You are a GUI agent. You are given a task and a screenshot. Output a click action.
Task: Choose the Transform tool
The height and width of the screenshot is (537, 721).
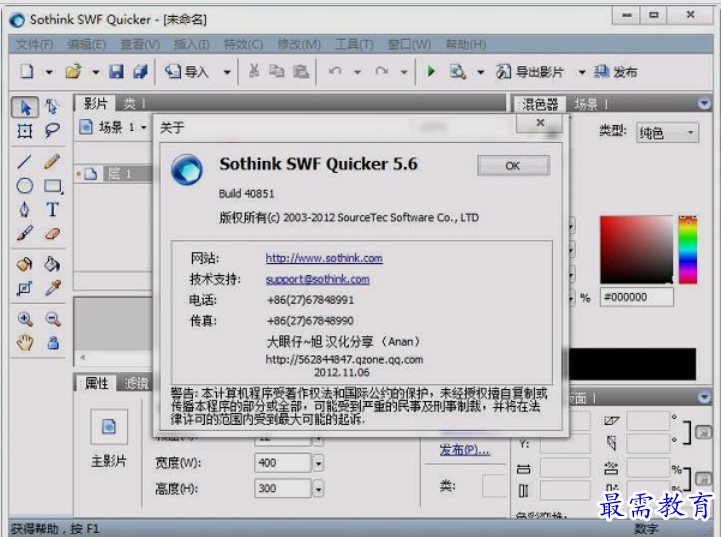(x=25, y=131)
